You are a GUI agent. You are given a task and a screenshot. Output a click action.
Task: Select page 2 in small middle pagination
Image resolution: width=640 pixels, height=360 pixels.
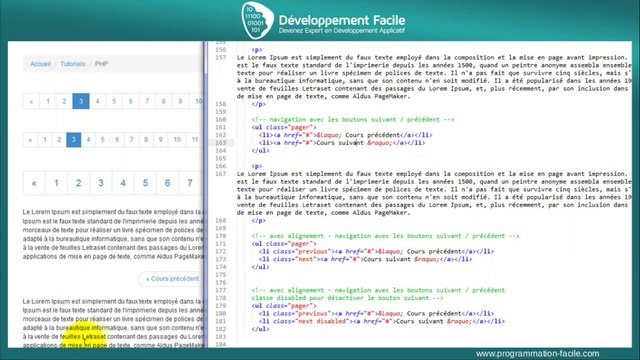pos(59,140)
